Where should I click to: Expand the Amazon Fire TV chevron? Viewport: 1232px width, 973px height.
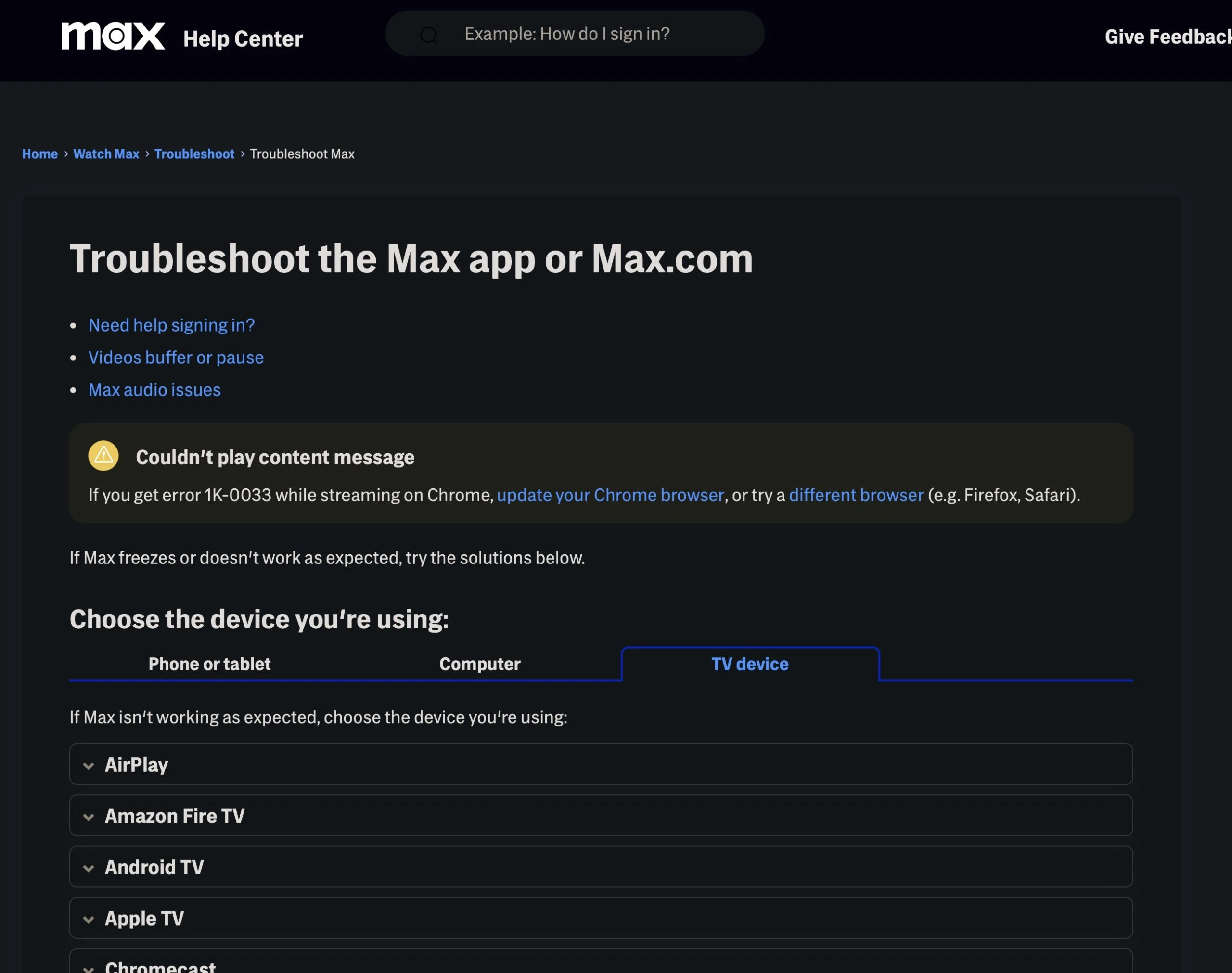(88, 817)
